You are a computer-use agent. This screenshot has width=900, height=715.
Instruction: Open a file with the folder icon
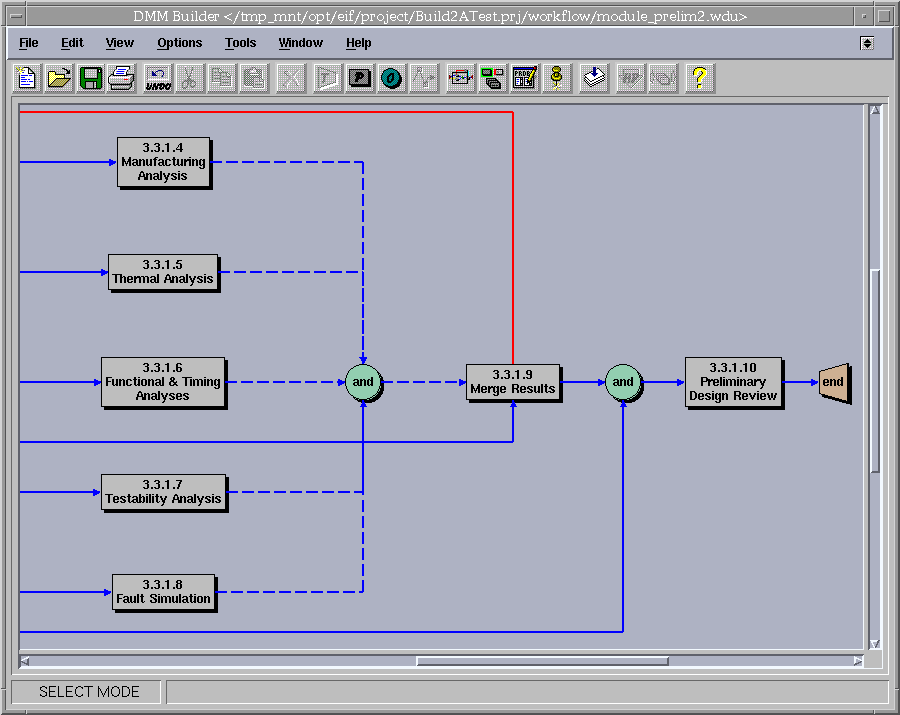59,78
